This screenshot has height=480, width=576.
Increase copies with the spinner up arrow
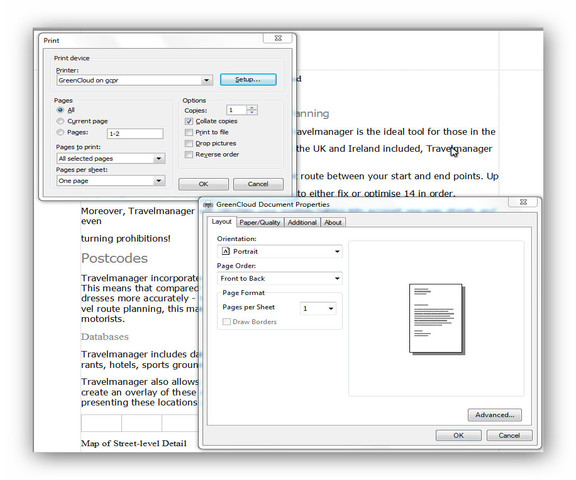pos(252,108)
